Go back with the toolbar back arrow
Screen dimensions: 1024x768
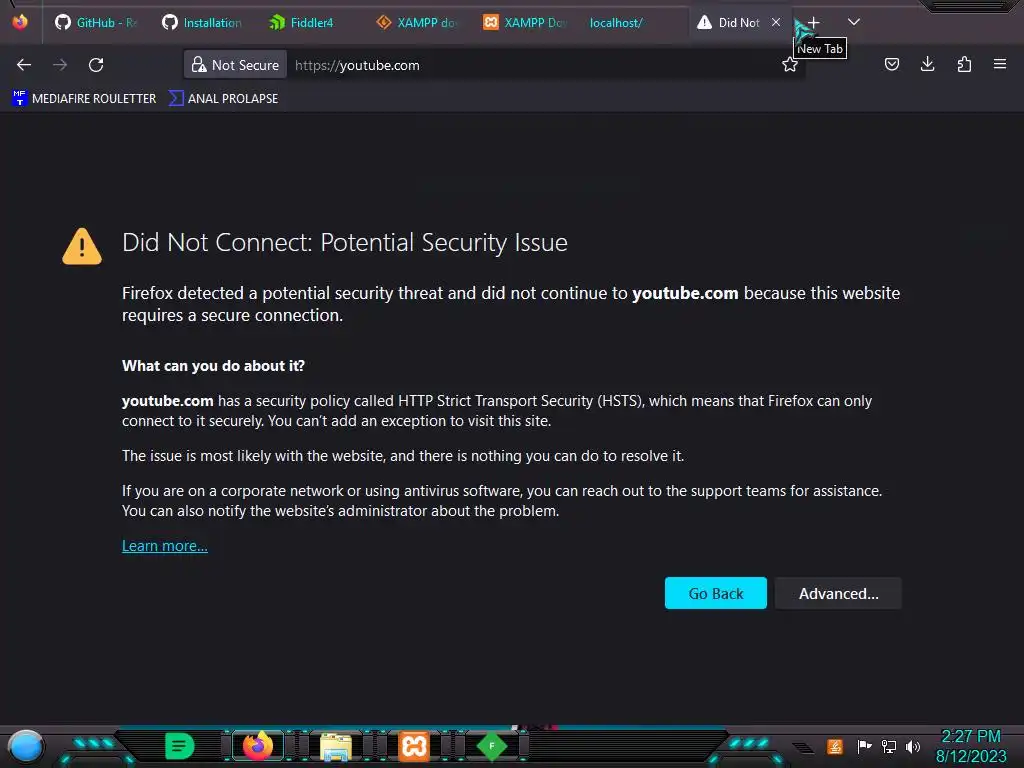tap(24, 65)
